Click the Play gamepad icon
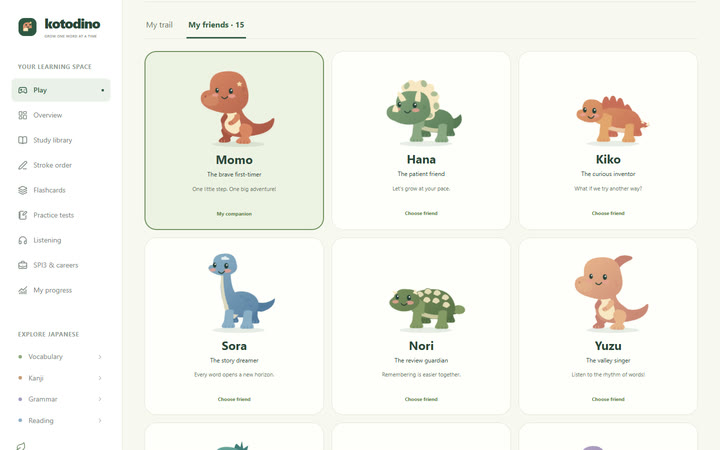 tap(22, 90)
